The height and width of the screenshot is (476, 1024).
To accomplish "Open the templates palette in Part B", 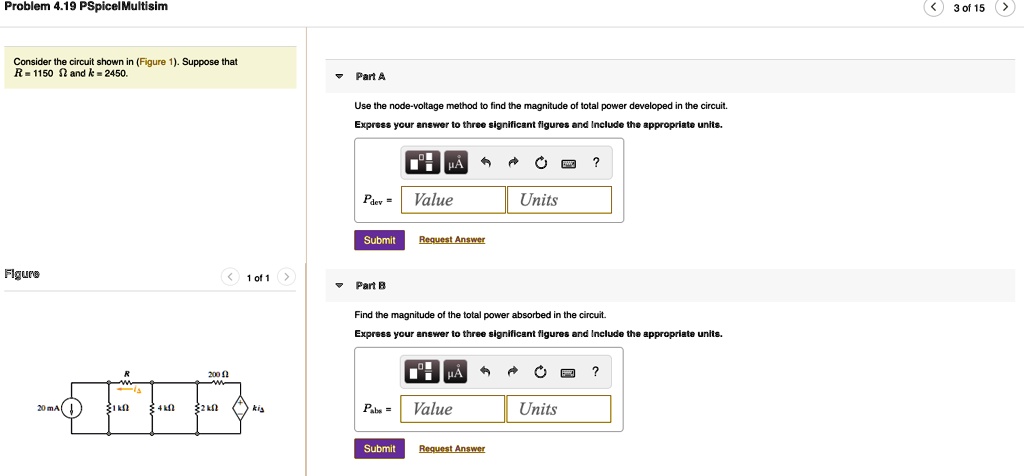I will coord(422,372).
